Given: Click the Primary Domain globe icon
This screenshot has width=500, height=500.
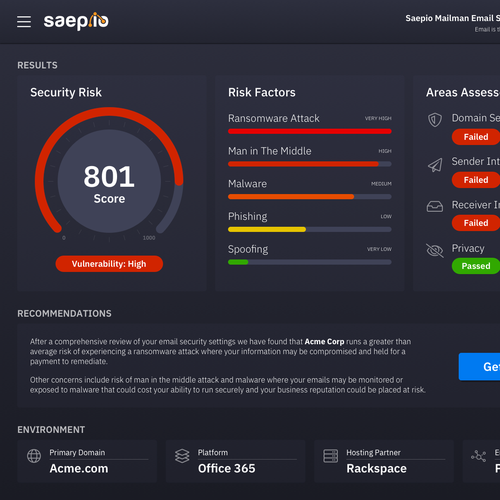Looking at the screenshot, I should coord(34,456).
